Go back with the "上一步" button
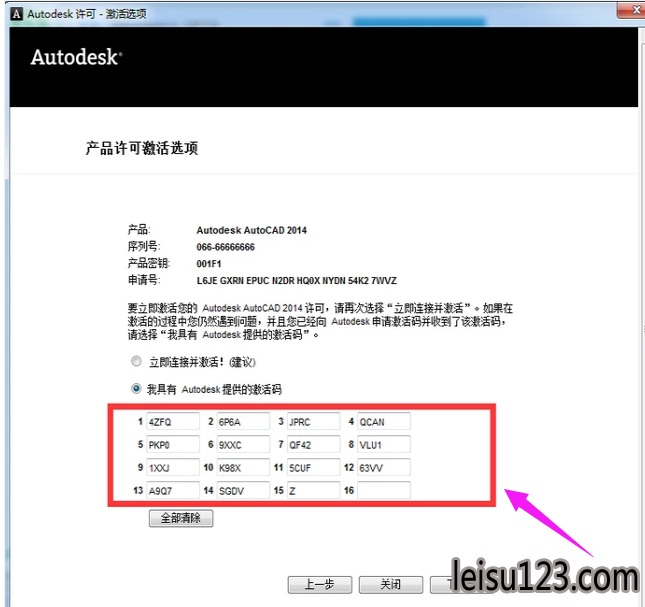 click(320, 584)
